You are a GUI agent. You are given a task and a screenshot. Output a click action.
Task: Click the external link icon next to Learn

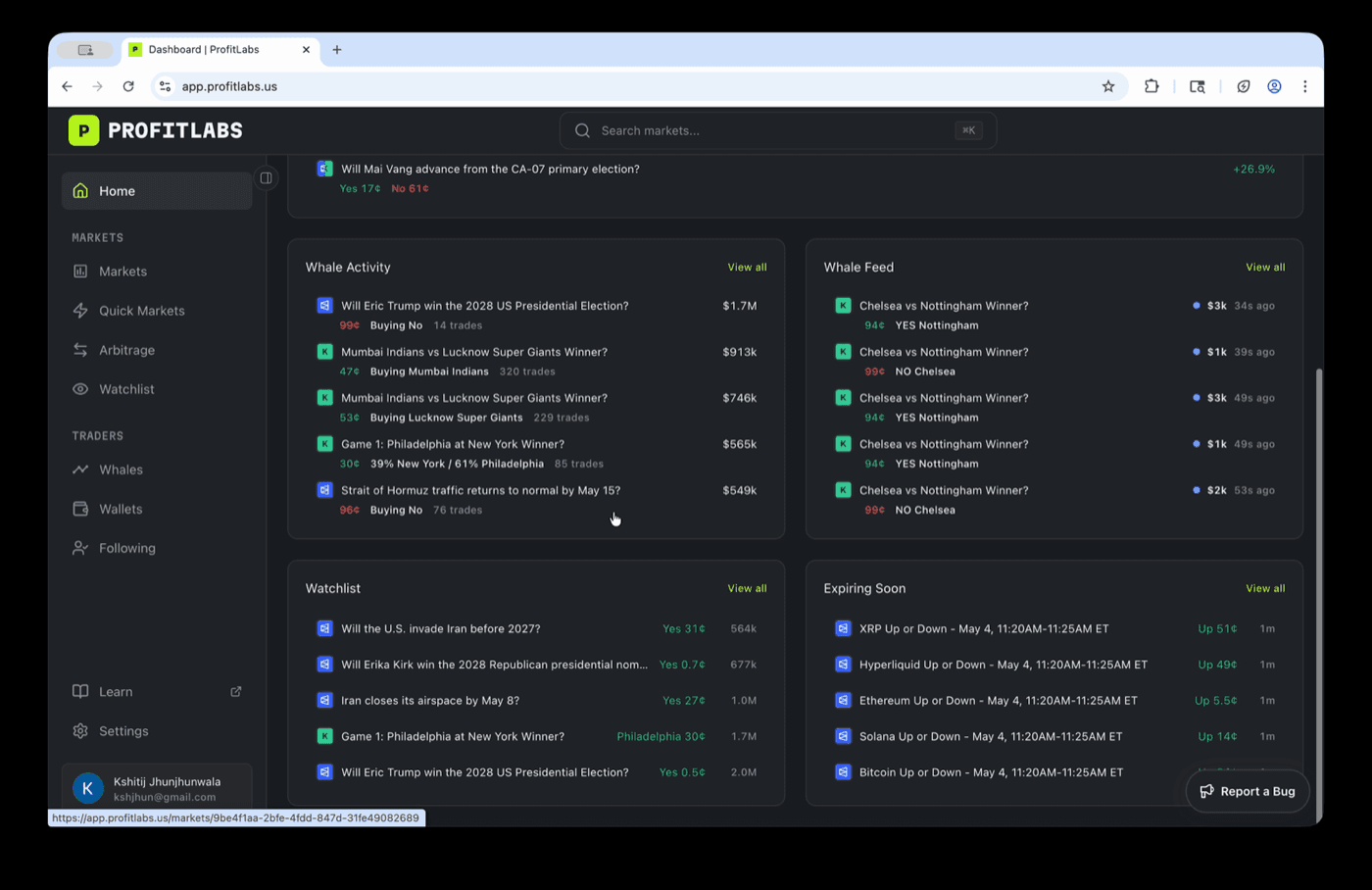(236, 691)
